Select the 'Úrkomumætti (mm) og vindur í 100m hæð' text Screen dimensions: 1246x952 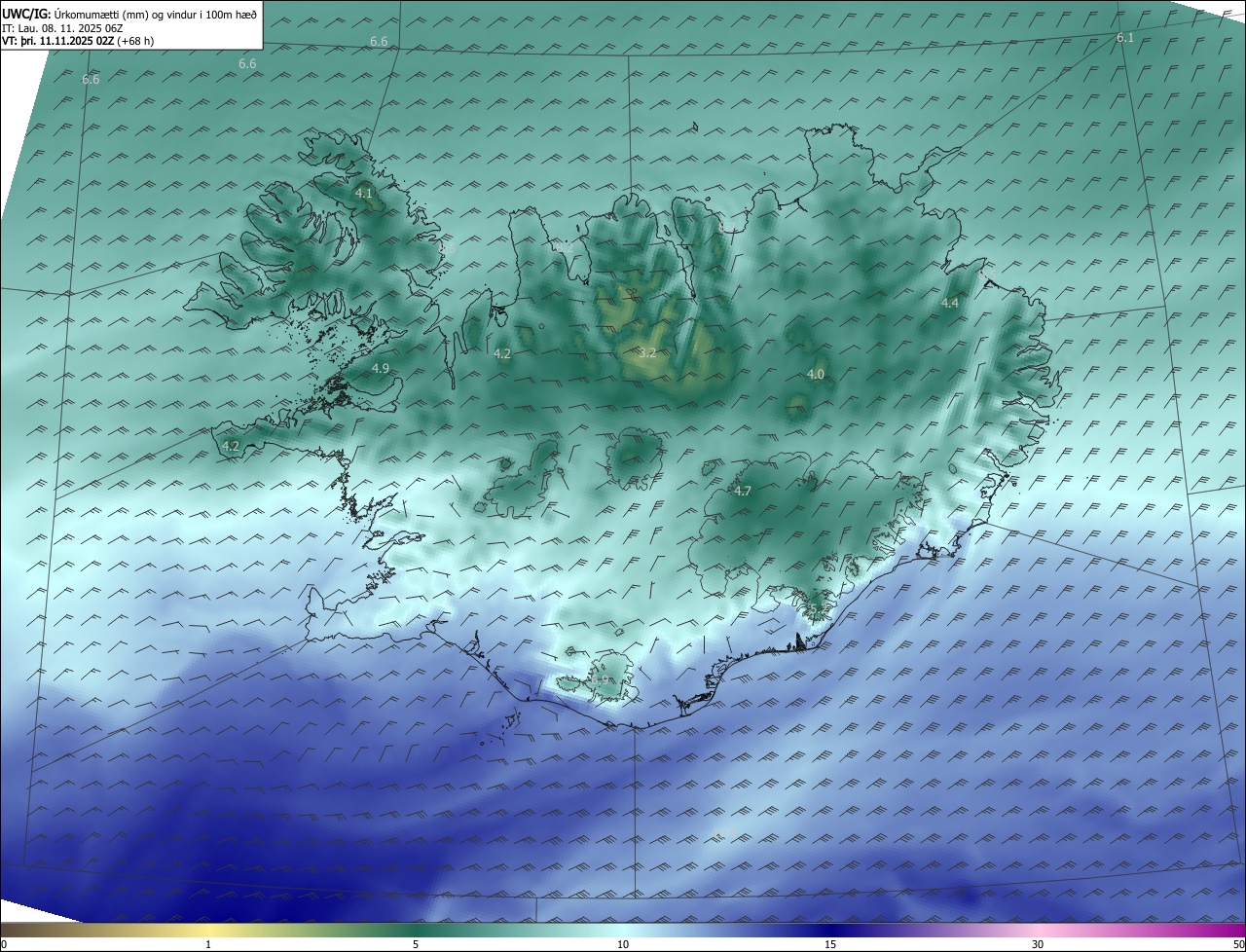[x=154, y=15]
